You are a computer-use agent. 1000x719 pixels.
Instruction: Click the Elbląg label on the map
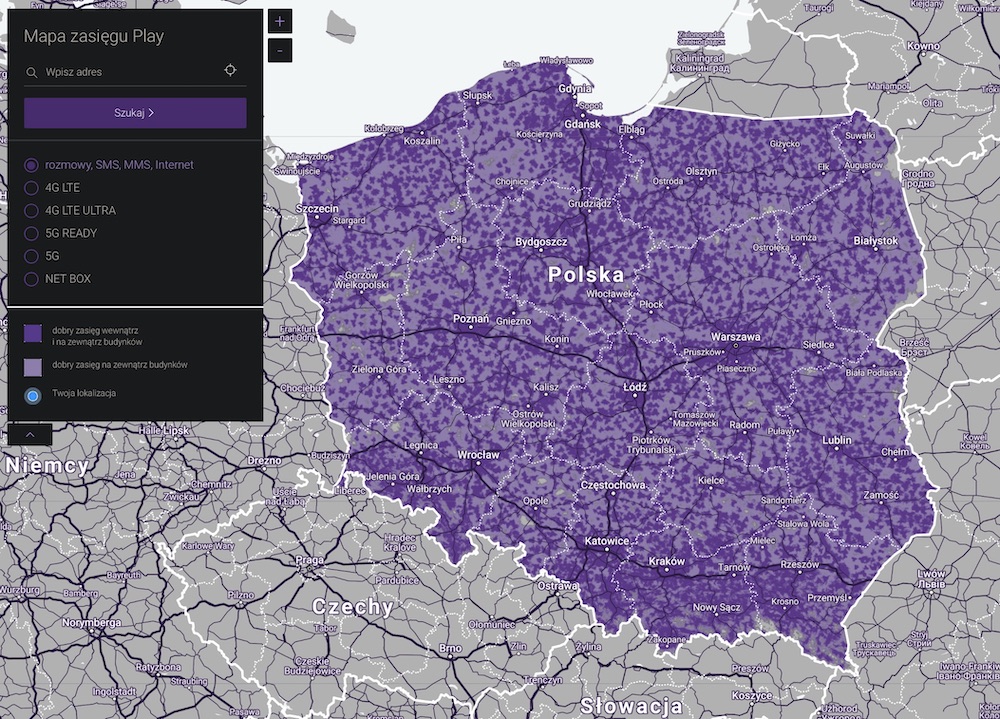pos(631,130)
